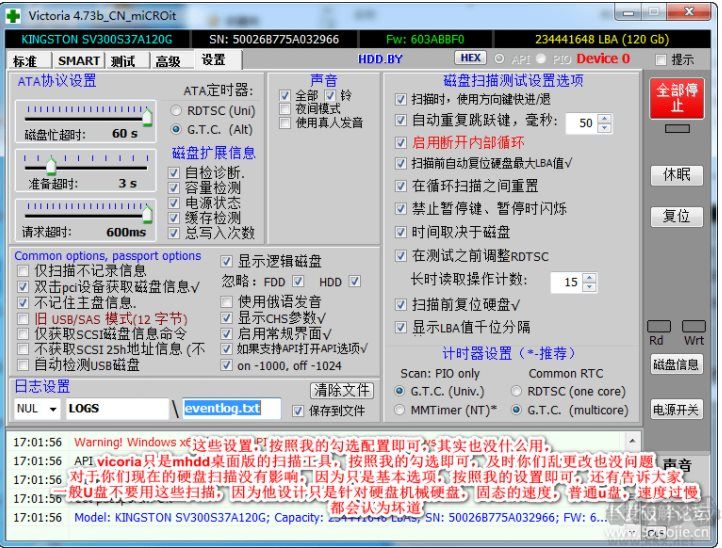Enable 仅扫描不记录信息 checkbox
Screen dimensions: 722x548
(x=23, y=271)
